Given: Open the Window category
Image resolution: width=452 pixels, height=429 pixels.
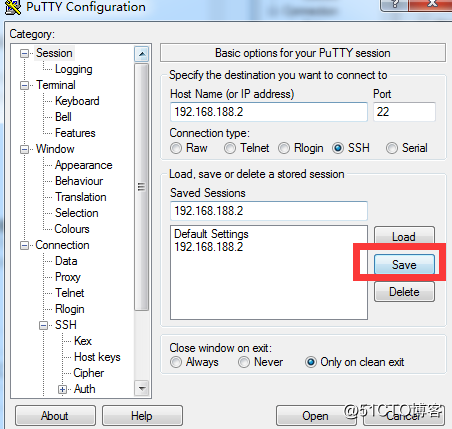Looking at the screenshot, I should [55, 149].
